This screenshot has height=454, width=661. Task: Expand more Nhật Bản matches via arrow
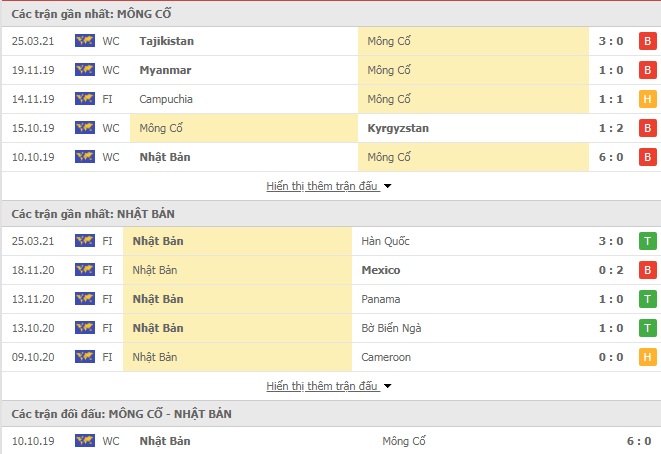pyautogui.click(x=387, y=386)
